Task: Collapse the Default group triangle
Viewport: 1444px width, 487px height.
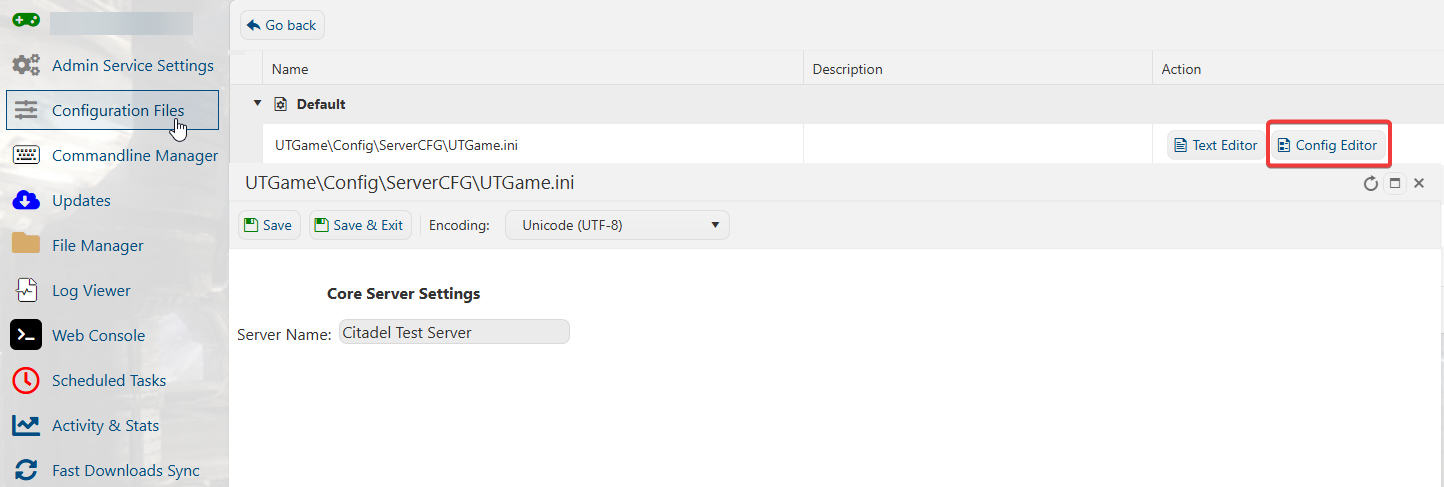Action: [x=257, y=103]
